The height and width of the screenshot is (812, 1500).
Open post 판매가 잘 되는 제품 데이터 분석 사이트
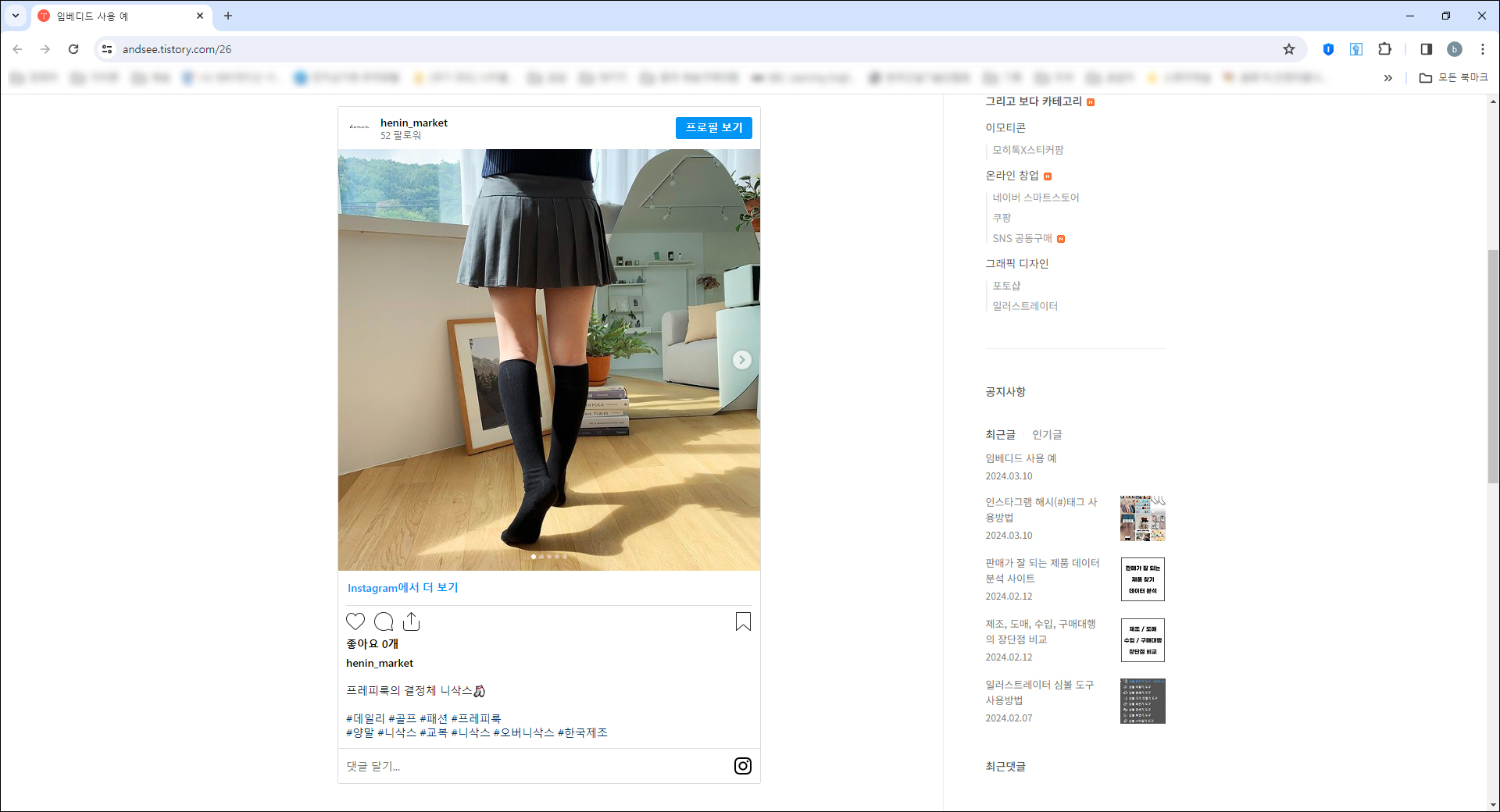1043,571
